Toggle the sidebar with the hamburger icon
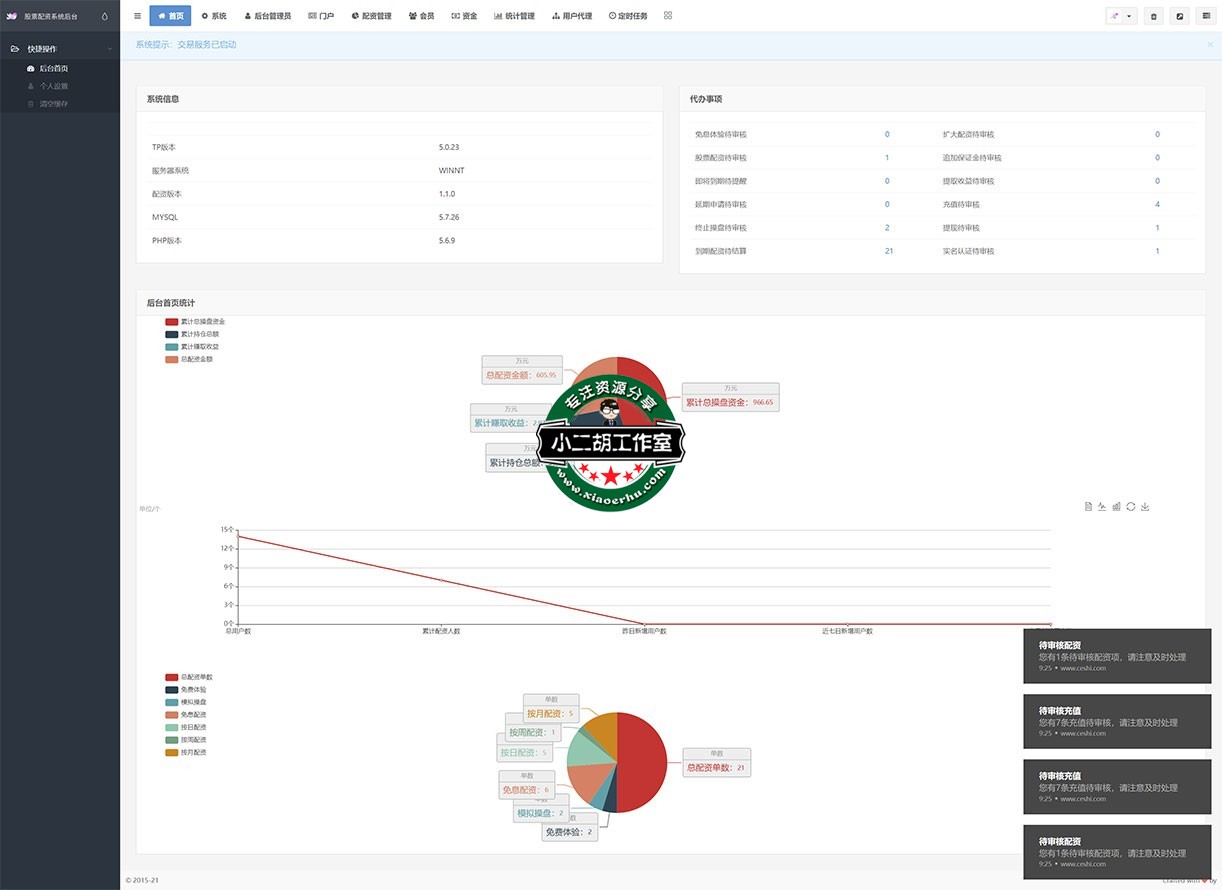 coord(137,16)
